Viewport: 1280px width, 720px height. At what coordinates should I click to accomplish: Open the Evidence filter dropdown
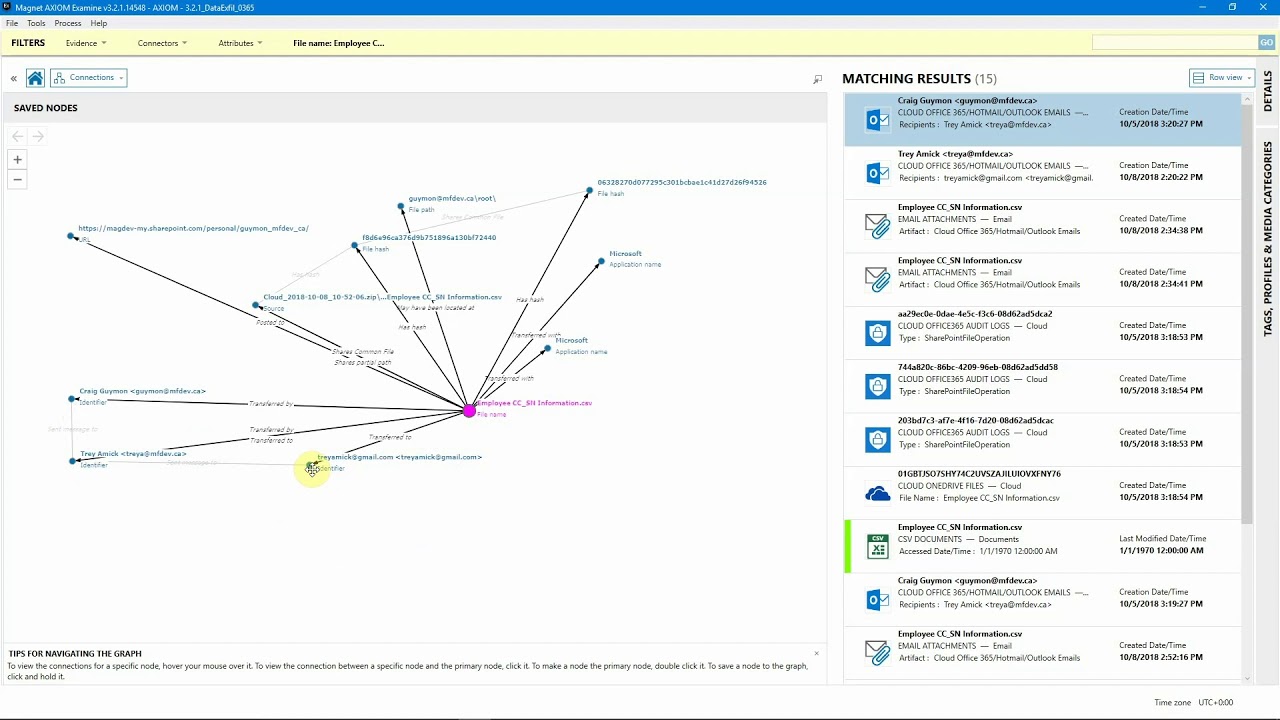[x=86, y=43]
